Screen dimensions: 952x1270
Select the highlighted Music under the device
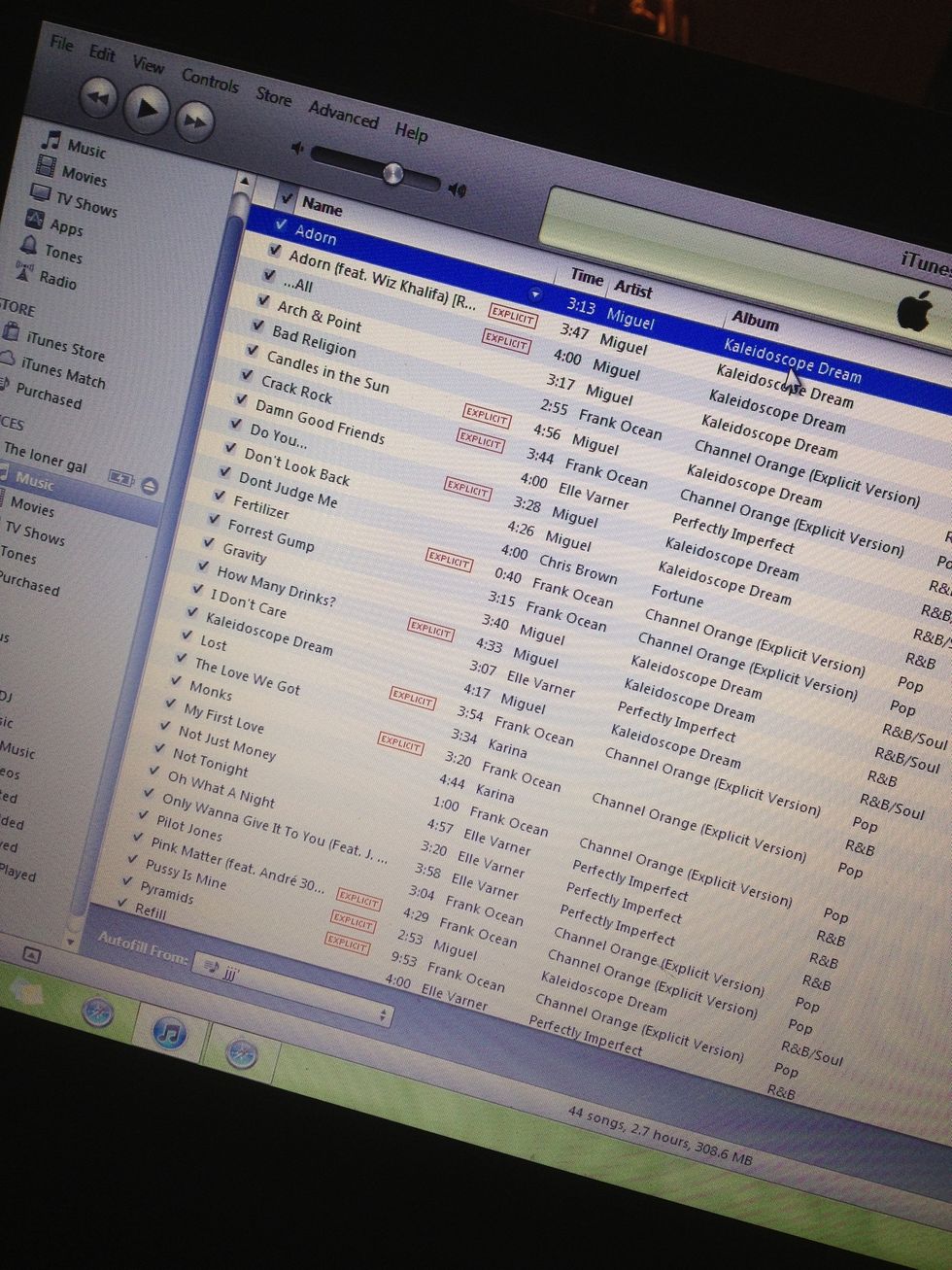[x=35, y=482]
